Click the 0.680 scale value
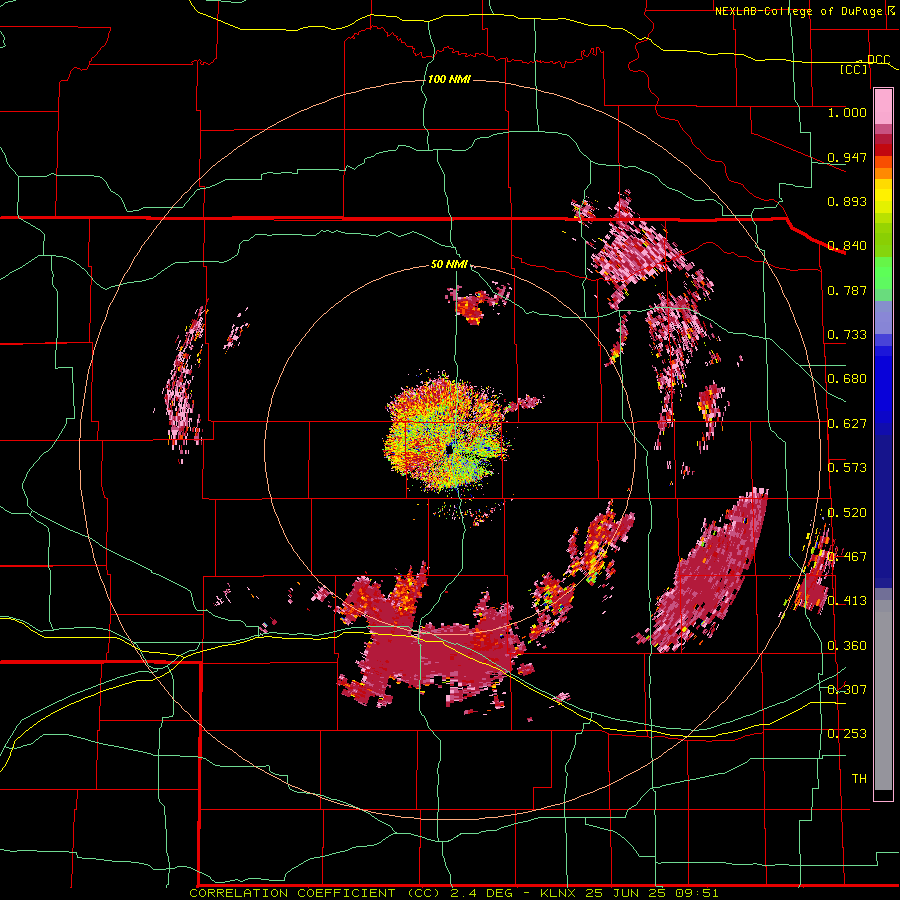The width and height of the screenshot is (900, 900). coord(847,379)
